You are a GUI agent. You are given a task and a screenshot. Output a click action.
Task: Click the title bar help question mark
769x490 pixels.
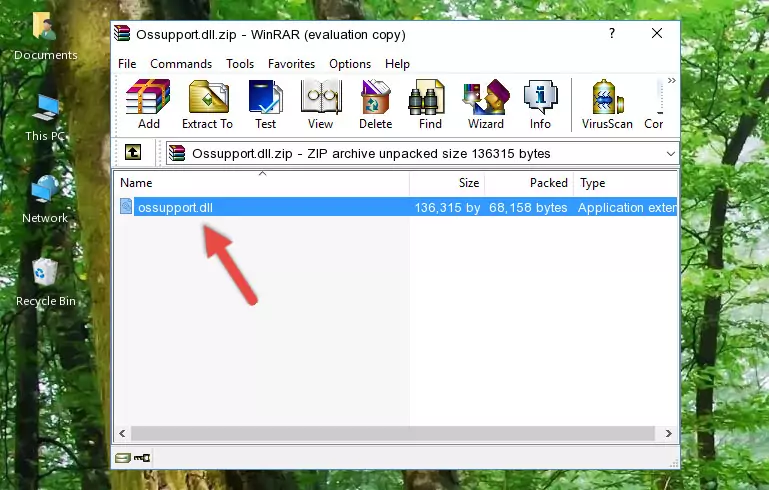612,33
